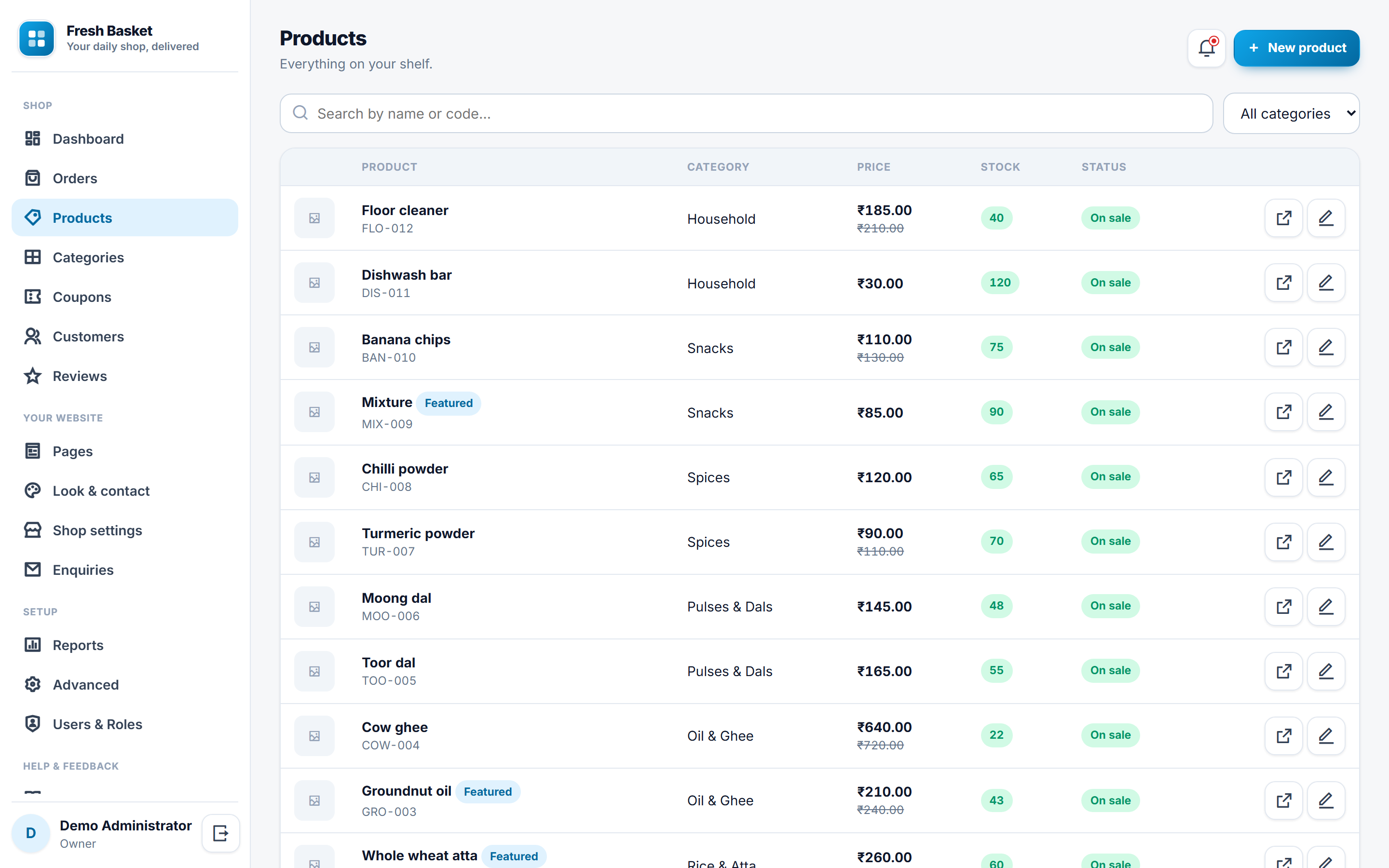Click the Floor cleaner image thumbnail

pos(314,218)
